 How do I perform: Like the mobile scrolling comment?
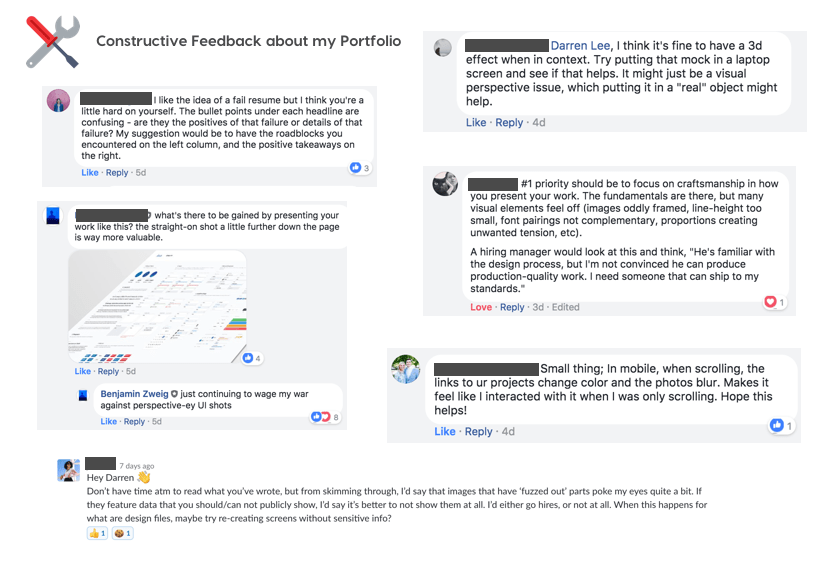445,432
